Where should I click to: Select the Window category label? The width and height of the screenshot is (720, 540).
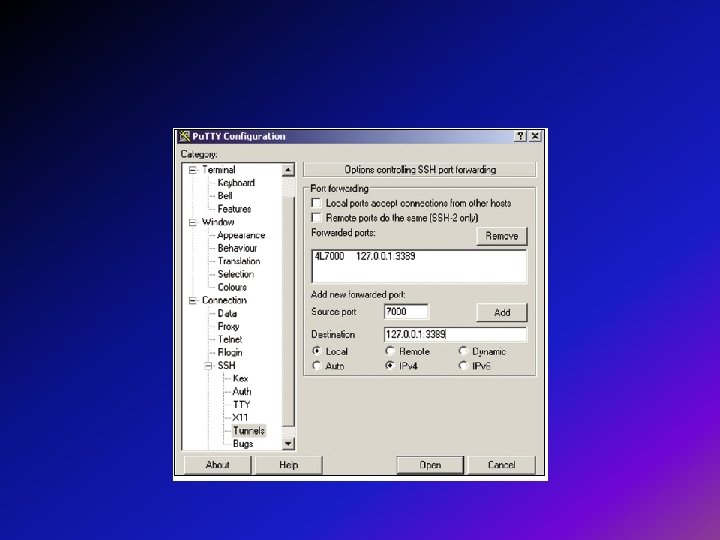218,222
